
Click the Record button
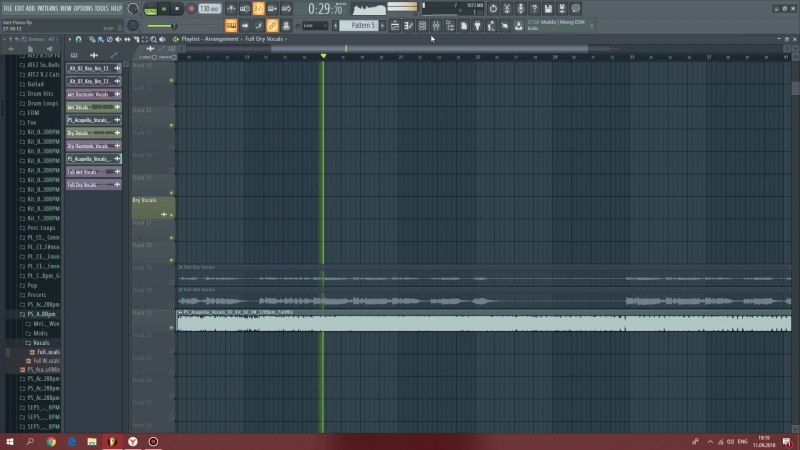(191, 9)
